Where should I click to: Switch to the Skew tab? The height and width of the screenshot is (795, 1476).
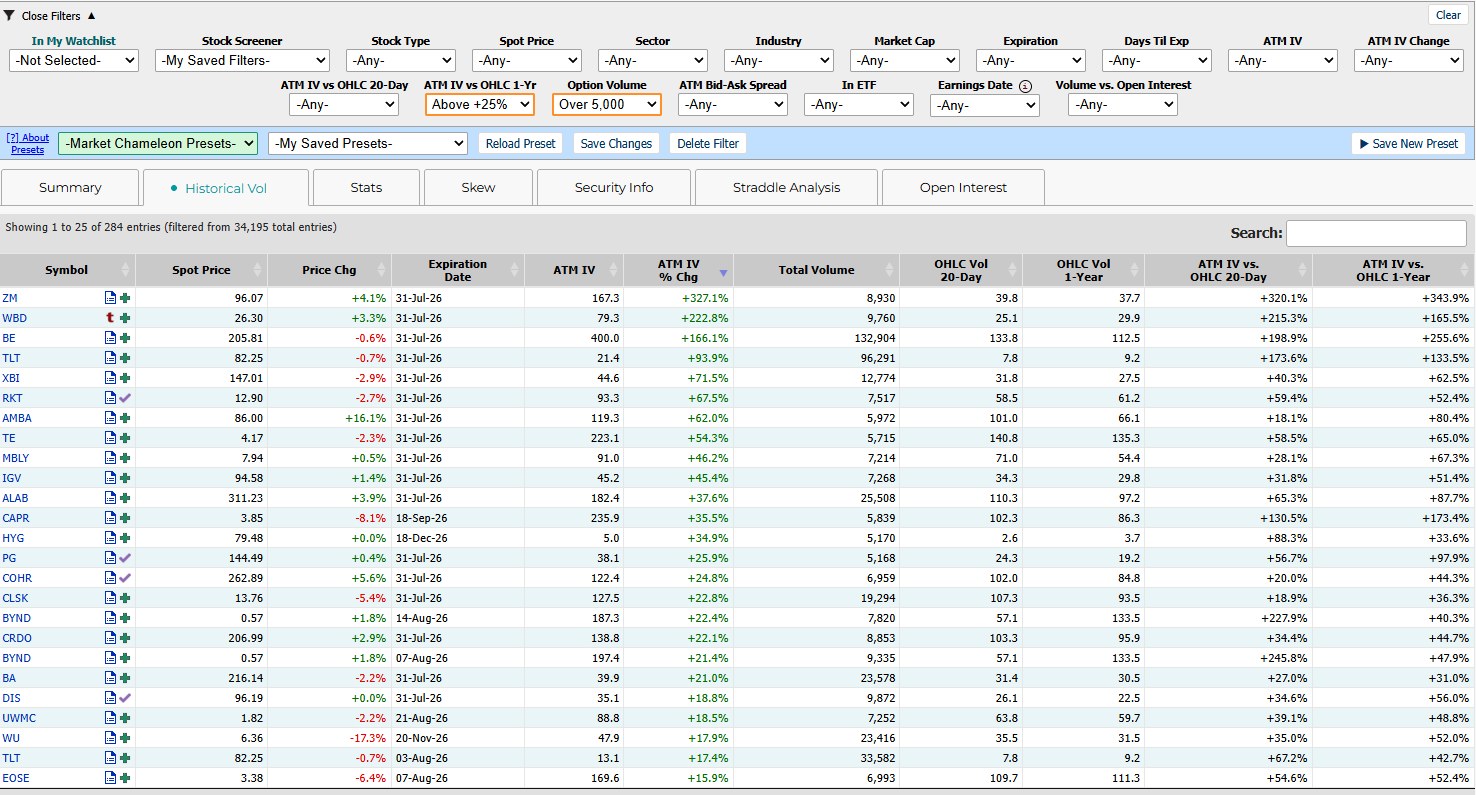tap(478, 188)
